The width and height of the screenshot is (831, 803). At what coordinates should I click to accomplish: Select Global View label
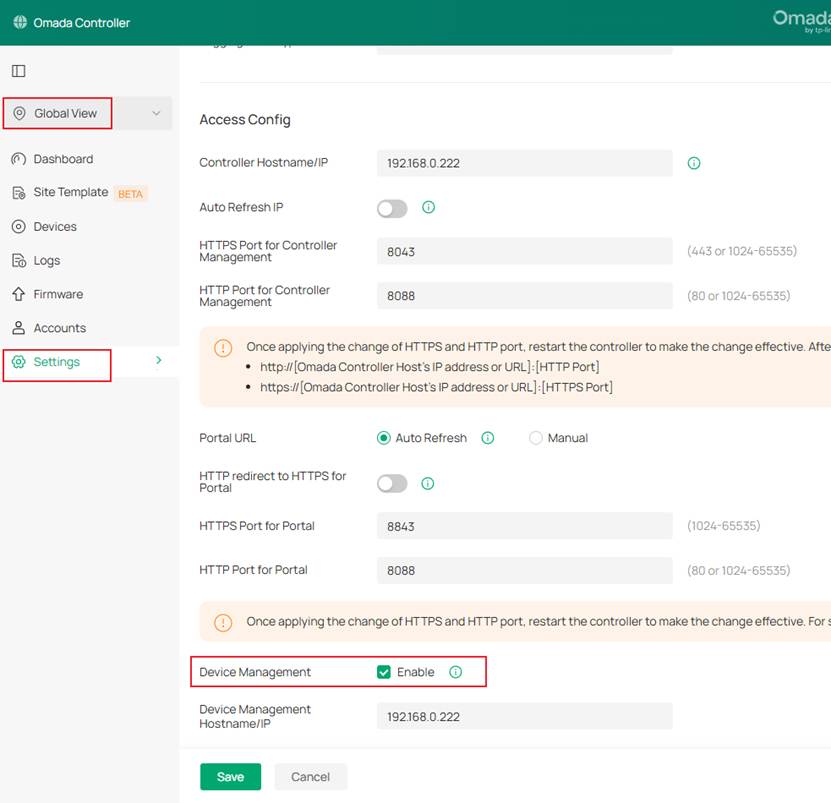(x=65, y=113)
